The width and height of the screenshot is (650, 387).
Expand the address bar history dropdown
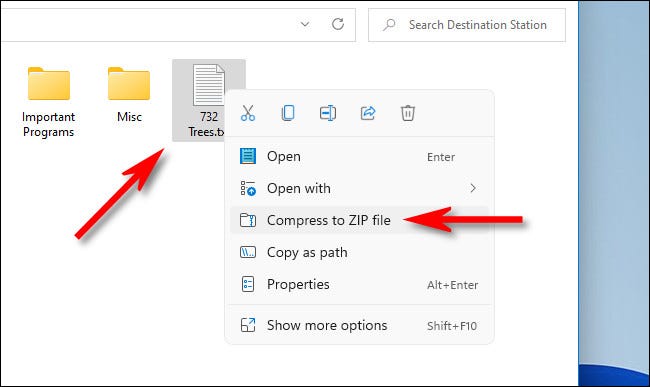pos(305,24)
